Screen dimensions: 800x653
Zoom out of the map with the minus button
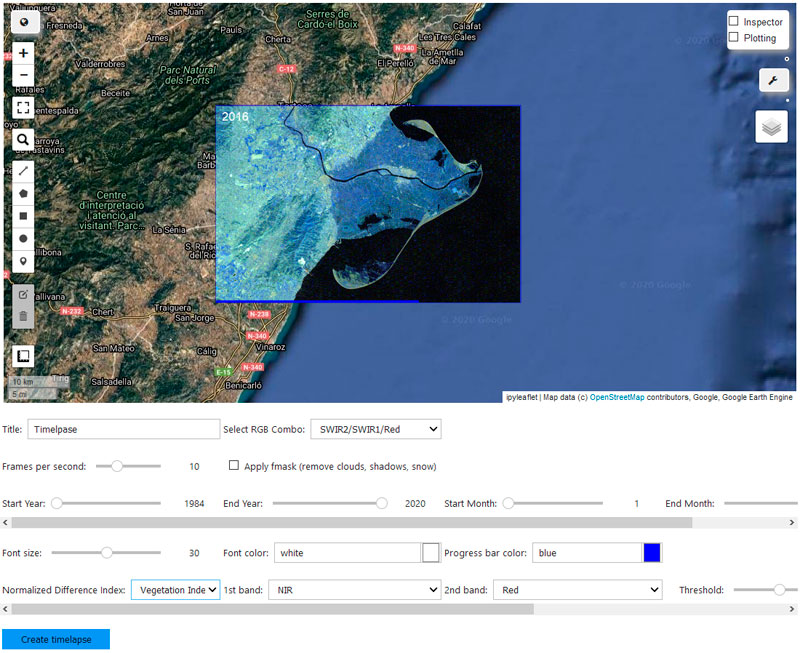click(23, 75)
